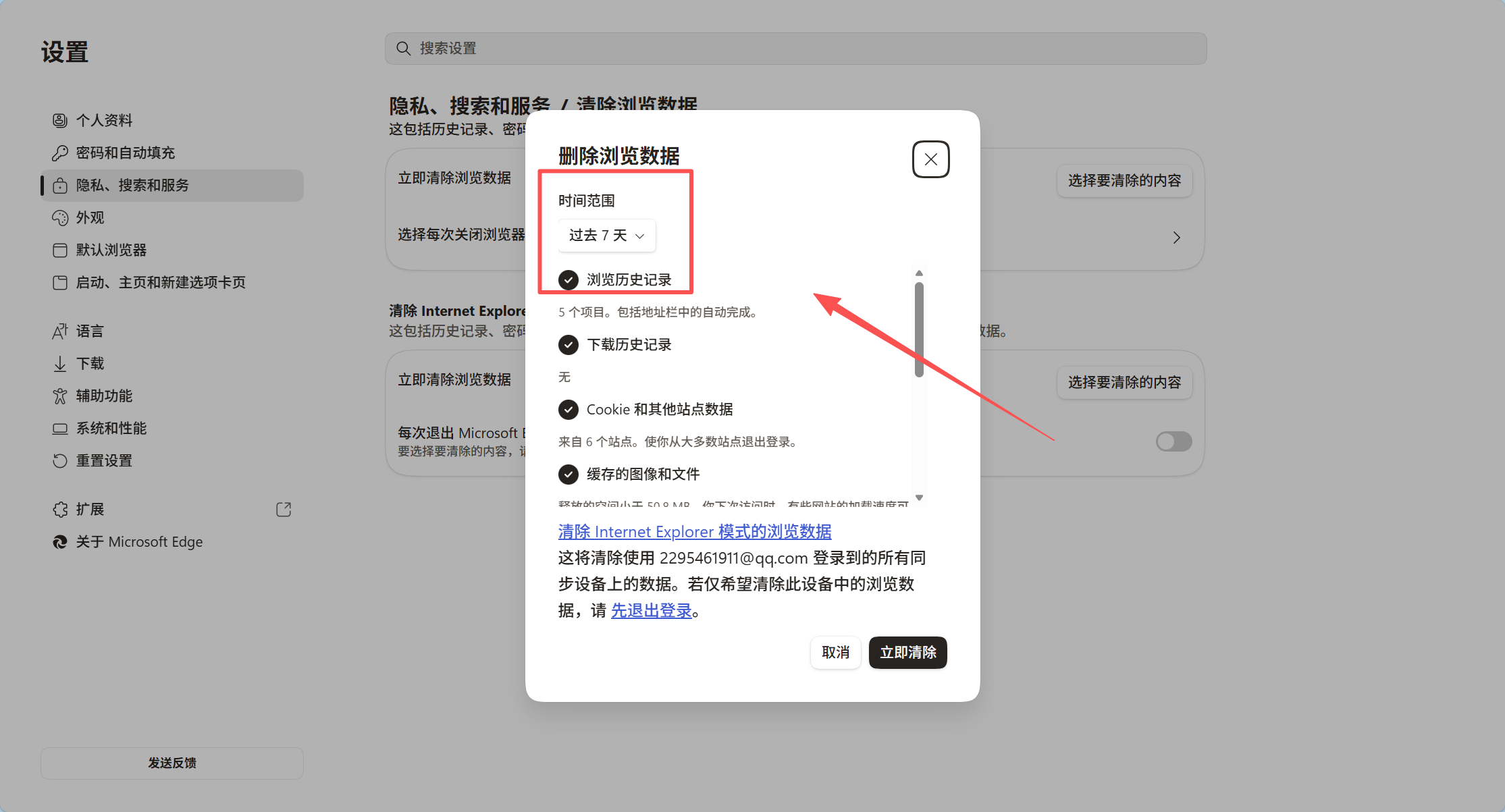Screen dimensions: 1505x812
Task: Uncheck 缓存的图像和文件 checkbox
Action: coord(569,474)
